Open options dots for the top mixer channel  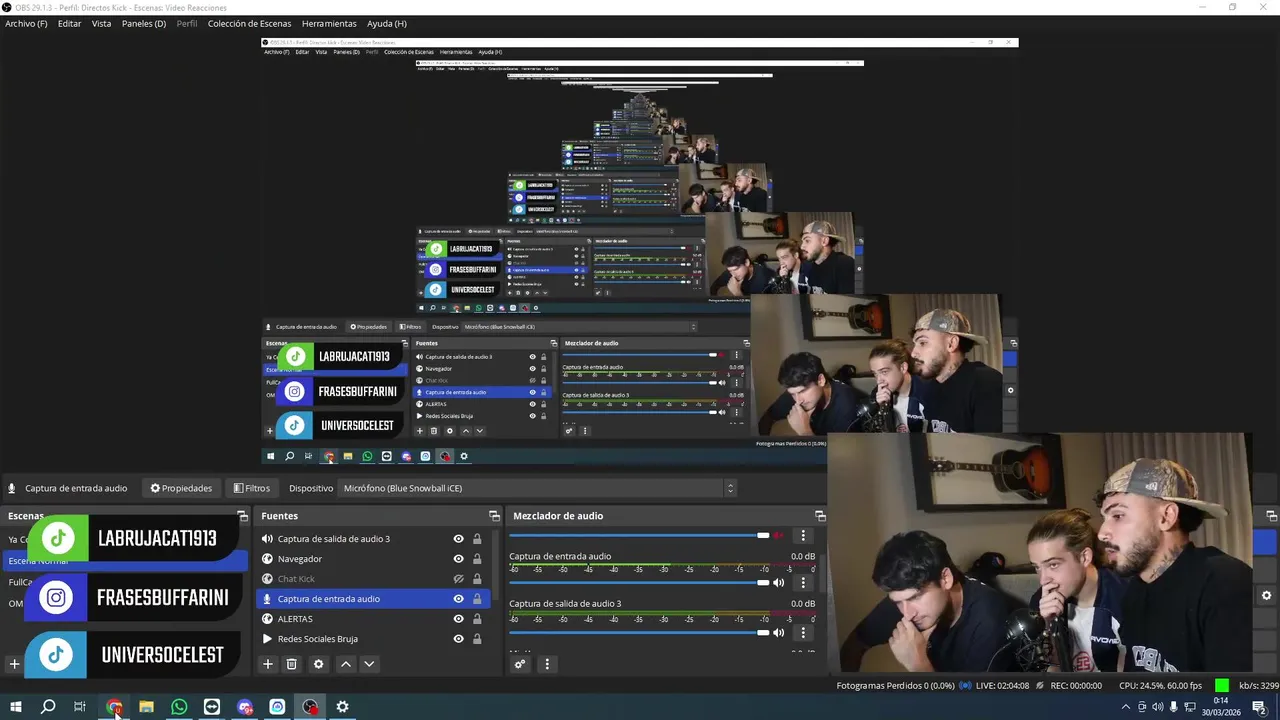(802, 535)
